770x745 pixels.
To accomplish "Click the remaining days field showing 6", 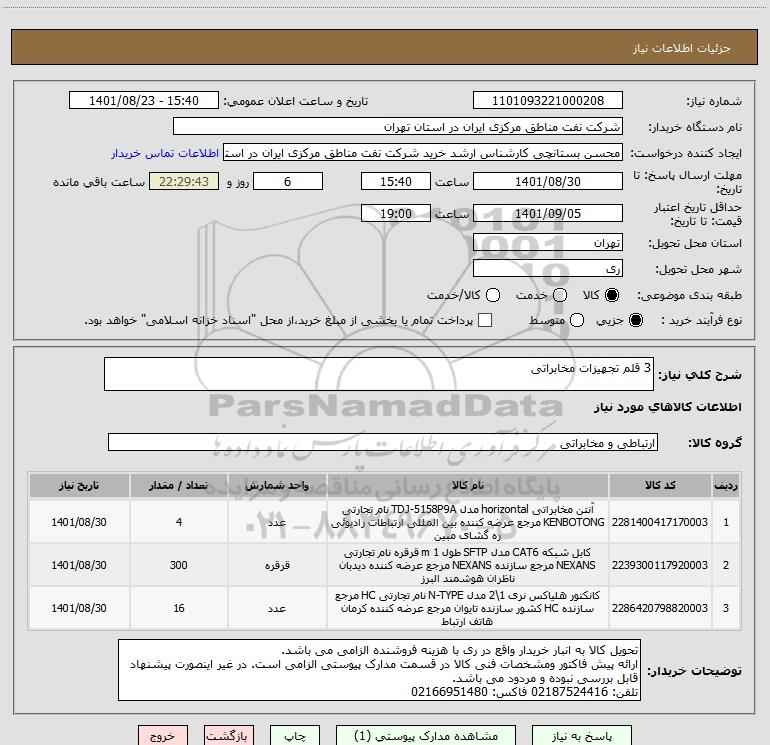I will (288, 182).
